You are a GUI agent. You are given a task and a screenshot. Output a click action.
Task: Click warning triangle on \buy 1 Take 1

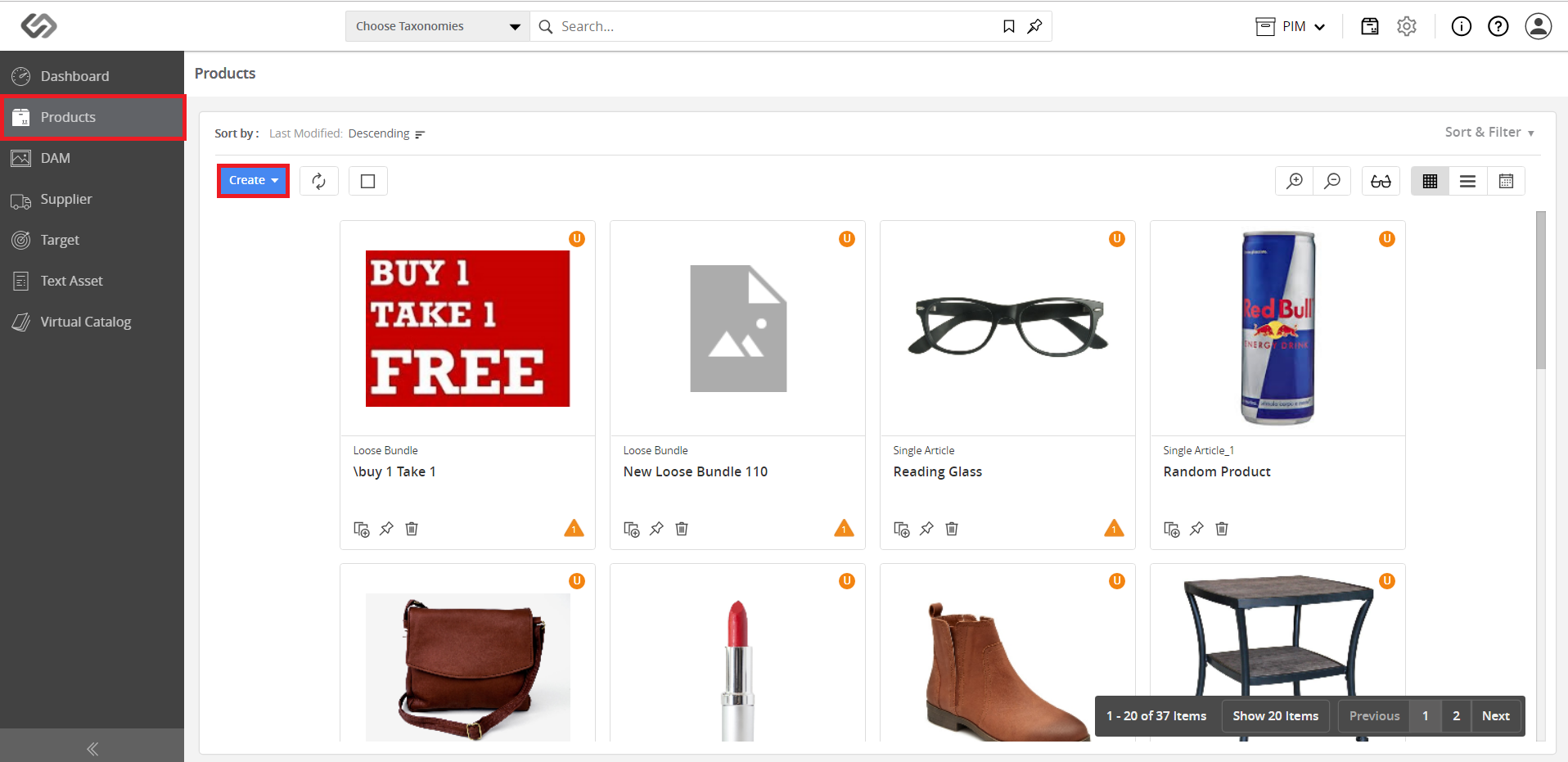(x=574, y=528)
